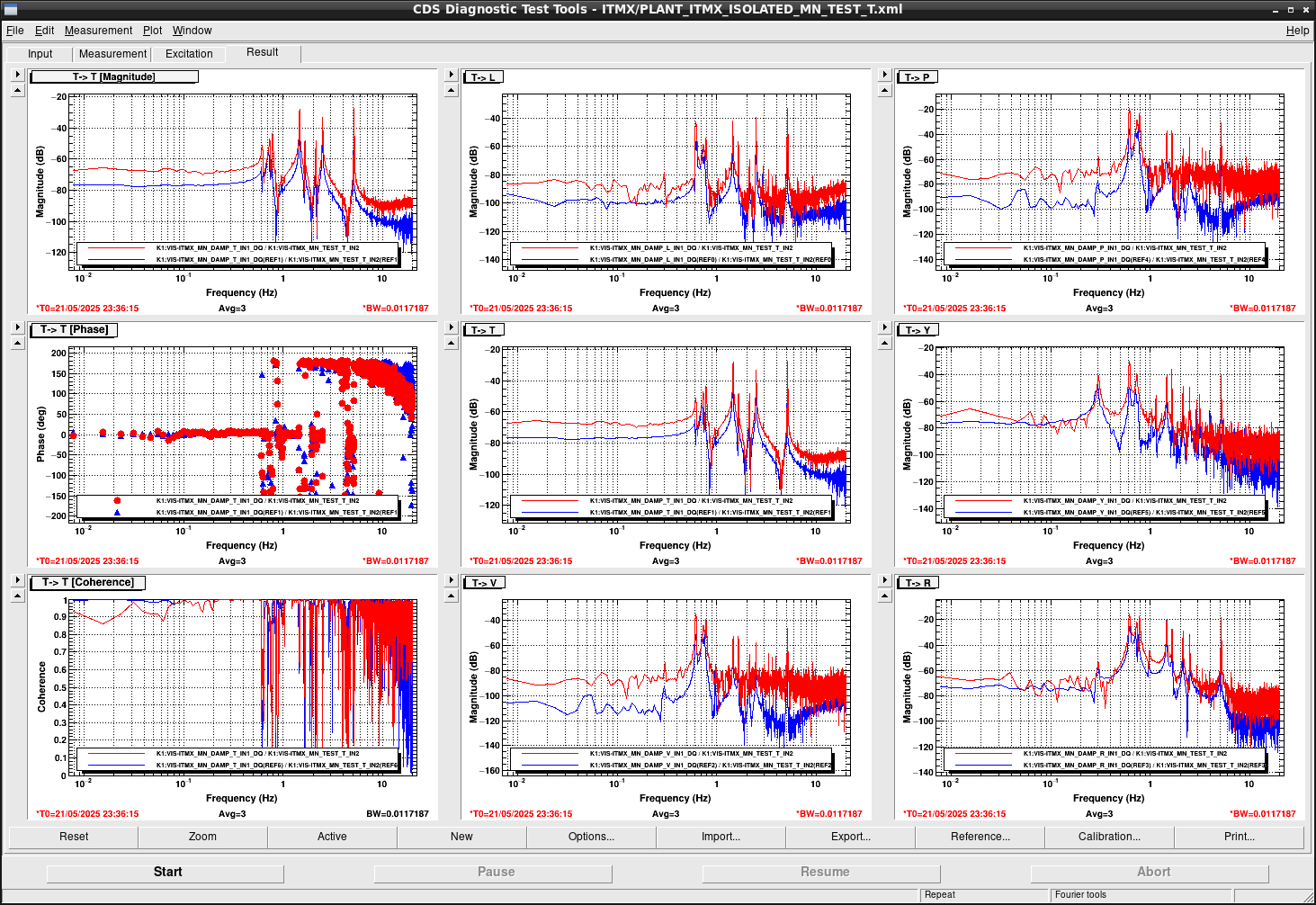The image size is (1316, 905).
Task: Open the Window menu
Action: click(x=192, y=31)
